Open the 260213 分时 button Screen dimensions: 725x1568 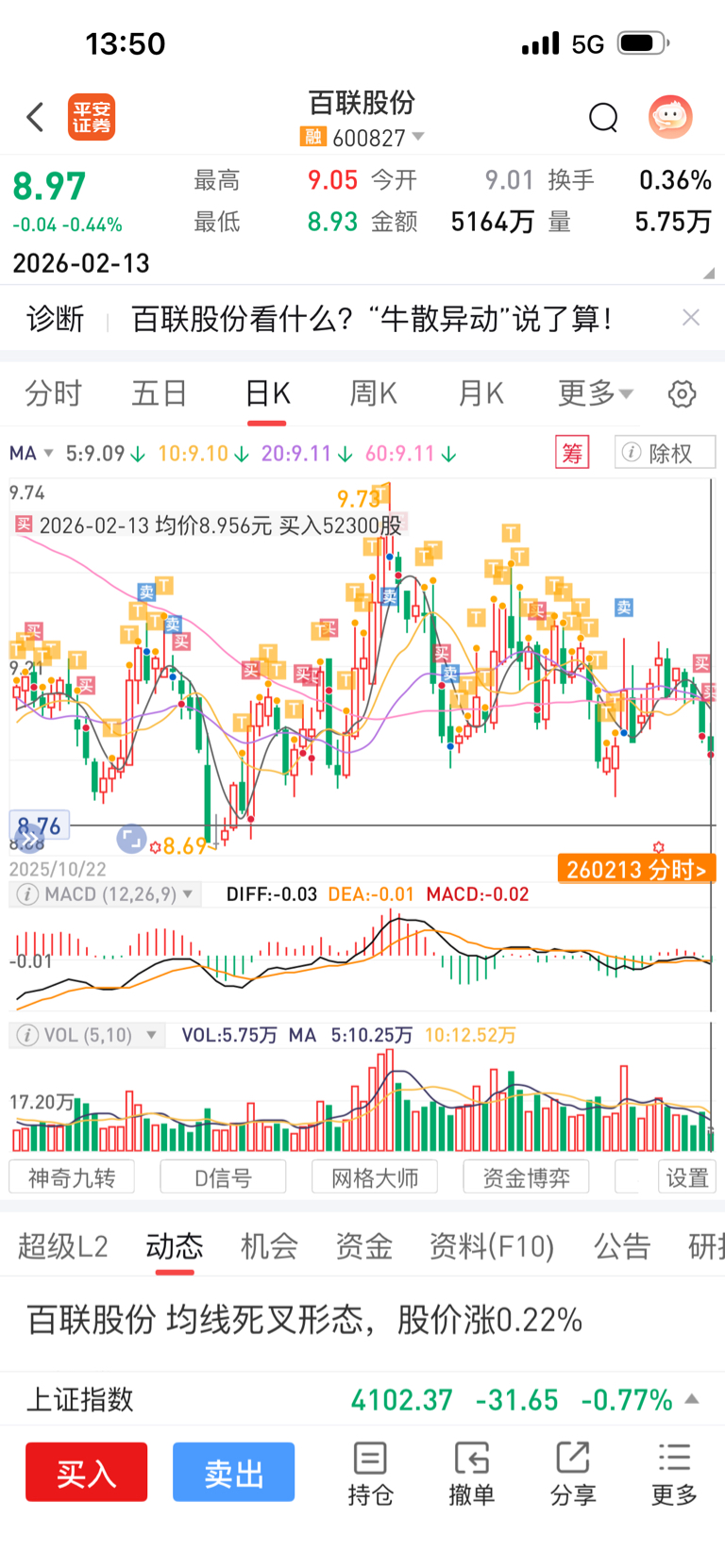point(636,869)
